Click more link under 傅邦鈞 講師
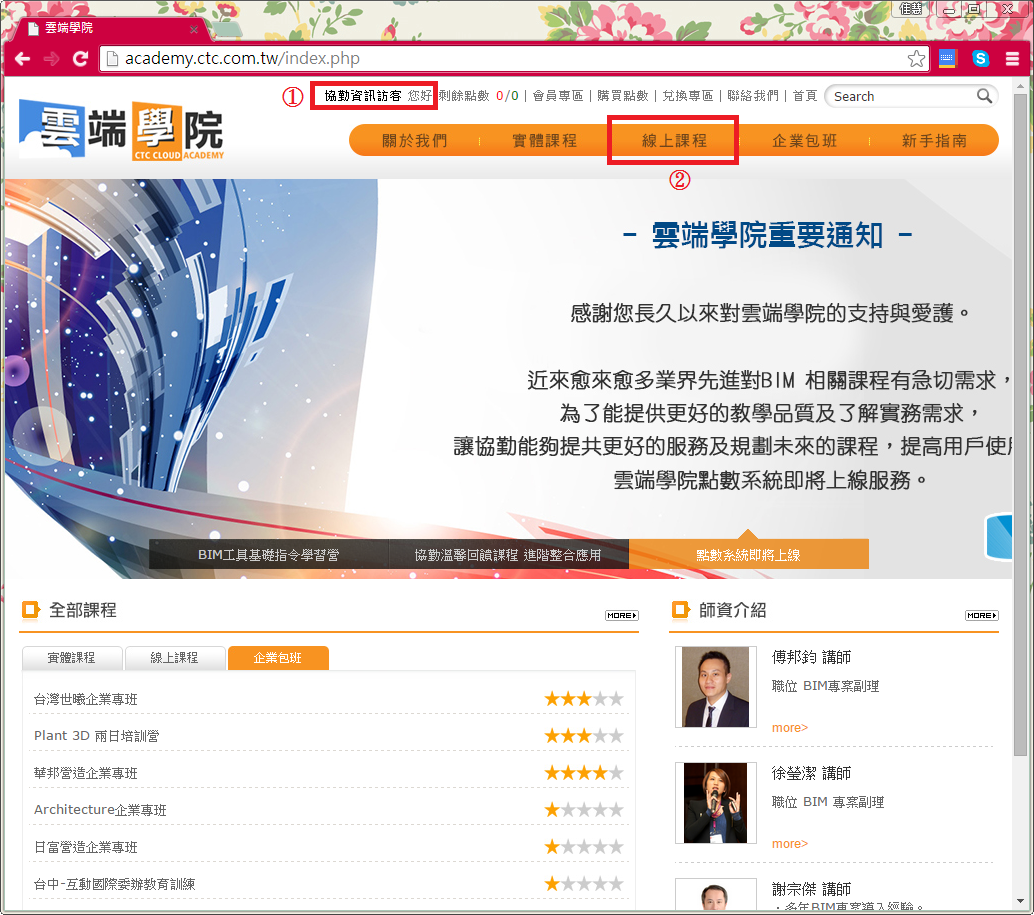 click(x=789, y=728)
